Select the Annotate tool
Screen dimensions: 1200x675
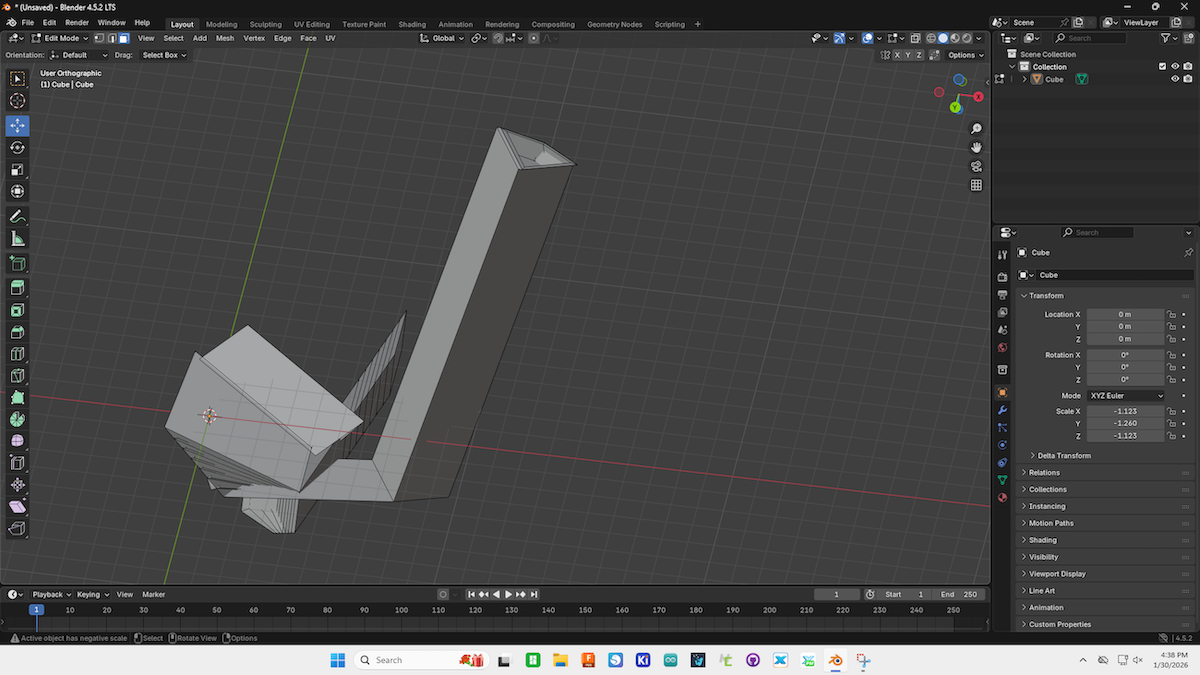(17, 217)
